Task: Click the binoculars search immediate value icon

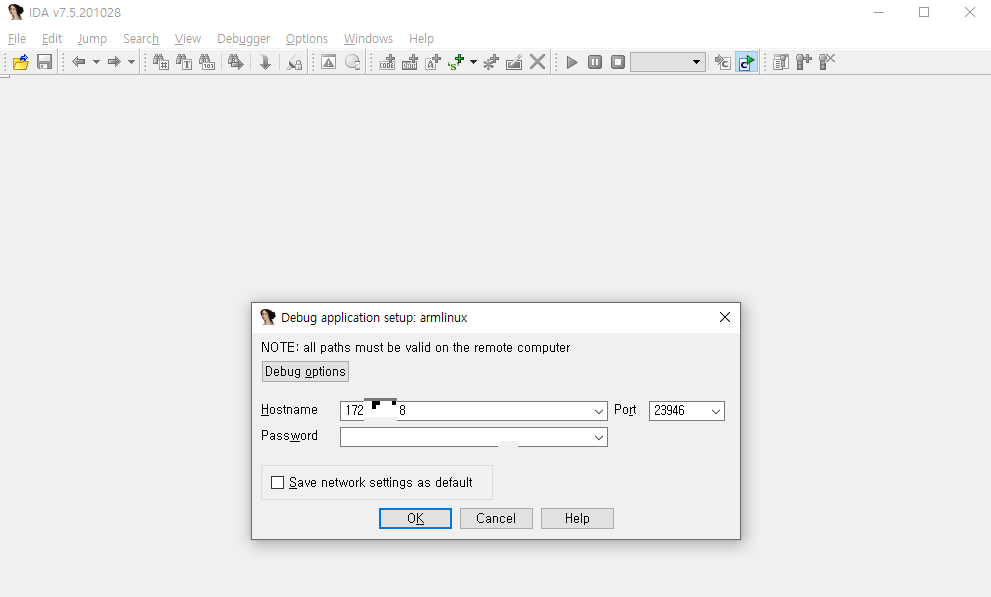Action: (161, 62)
